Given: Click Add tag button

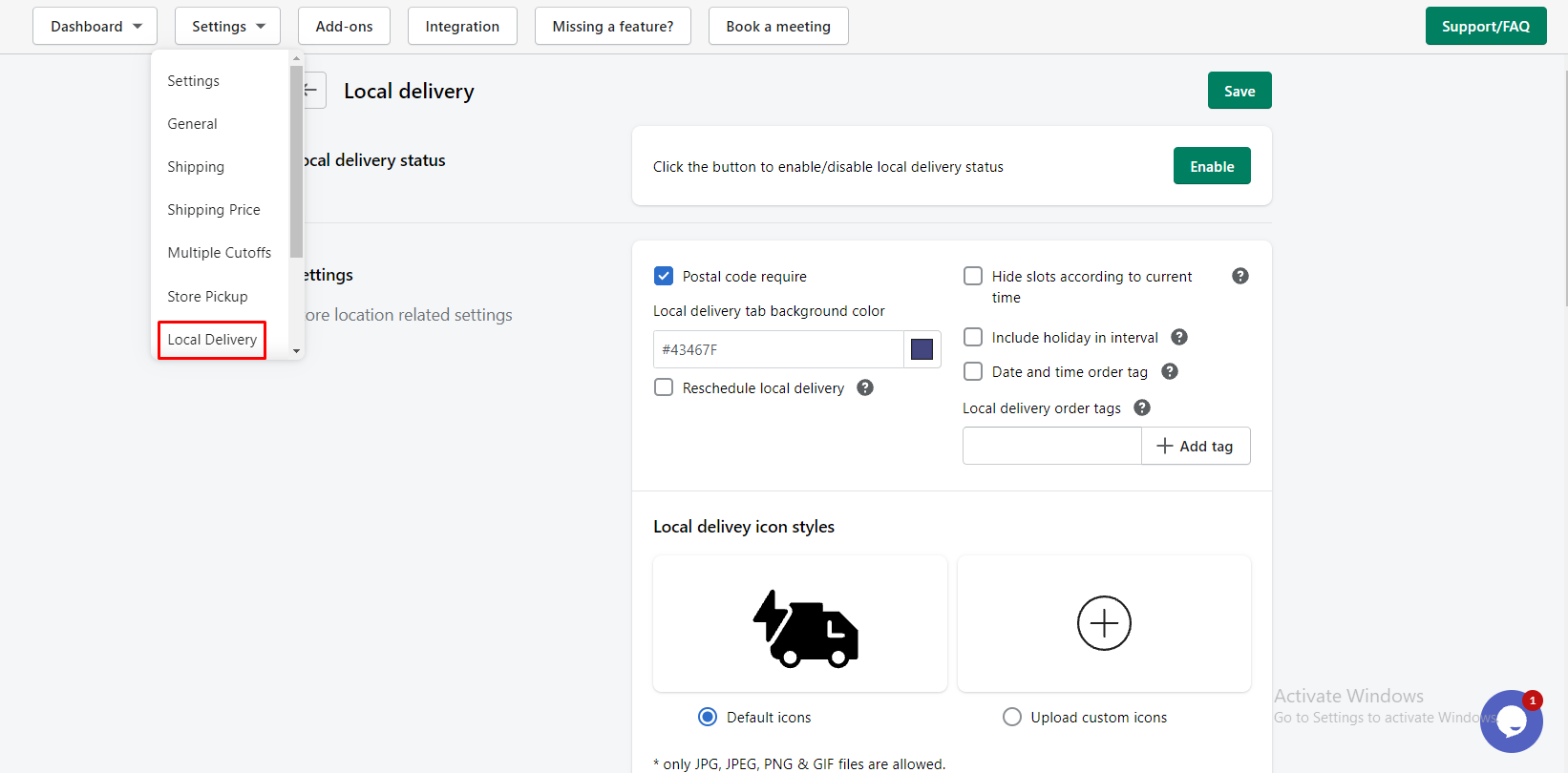Looking at the screenshot, I should pyautogui.click(x=1196, y=446).
